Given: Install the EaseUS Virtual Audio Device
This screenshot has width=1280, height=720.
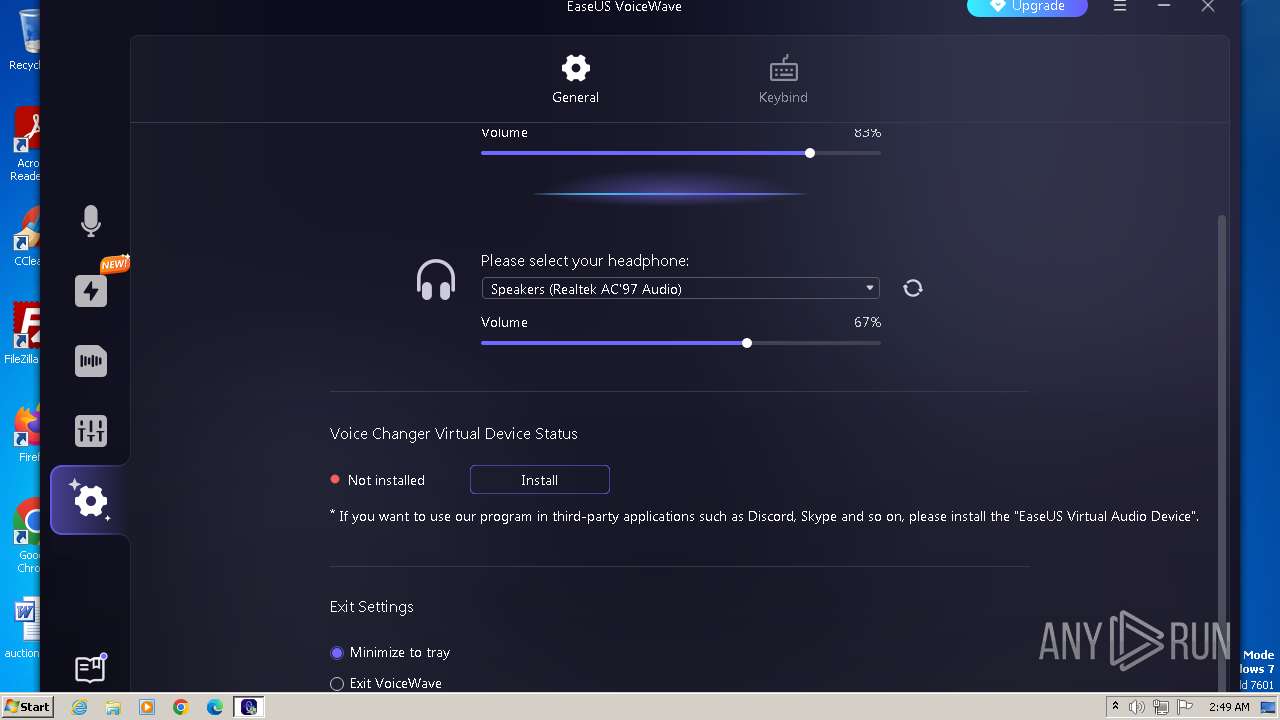Looking at the screenshot, I should (539, 480).
